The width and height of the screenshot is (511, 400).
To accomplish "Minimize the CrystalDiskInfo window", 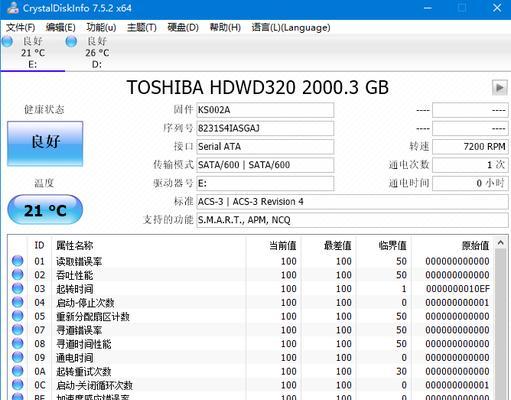I will click(428, 8).
